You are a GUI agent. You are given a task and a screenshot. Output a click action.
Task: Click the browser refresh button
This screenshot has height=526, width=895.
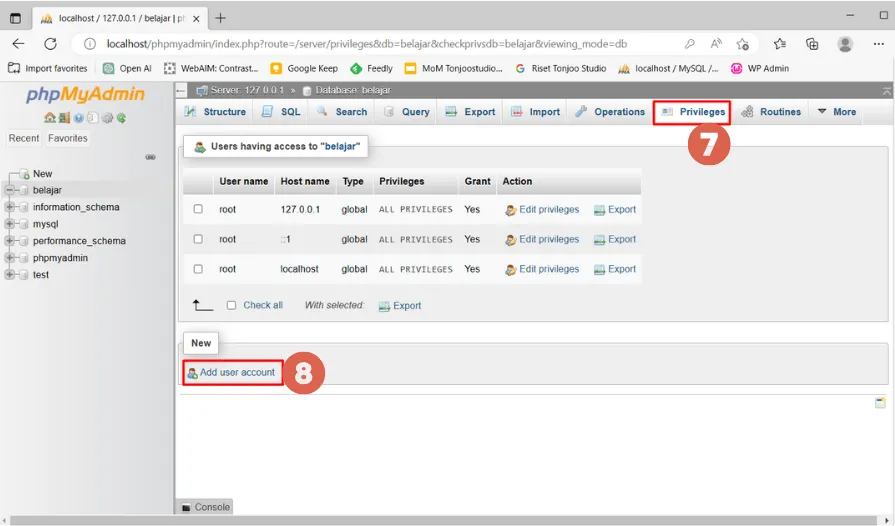point(50,44)
